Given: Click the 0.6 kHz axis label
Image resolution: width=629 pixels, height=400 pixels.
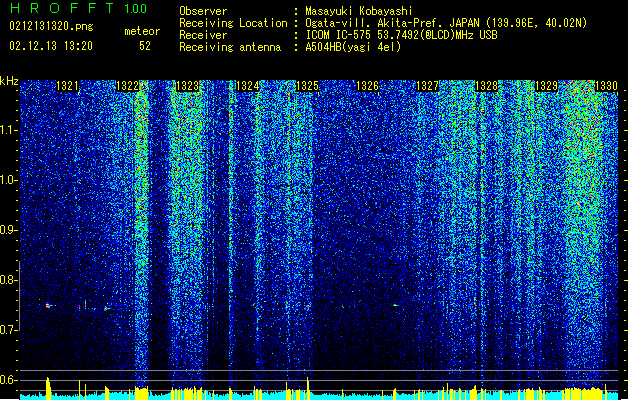Looking at the screenshot, I should [x=8, y=380].
